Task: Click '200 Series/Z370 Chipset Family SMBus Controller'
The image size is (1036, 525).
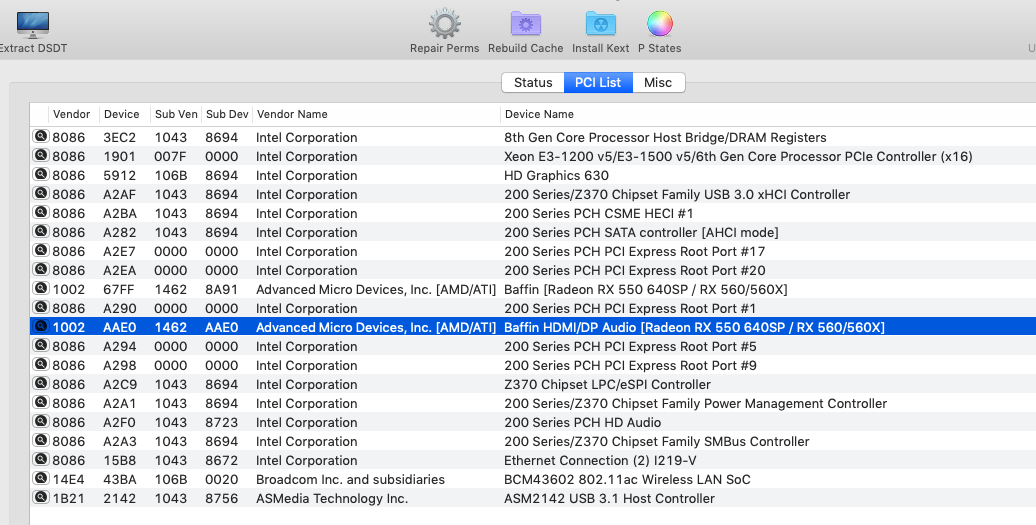Action: click(657, 441)
